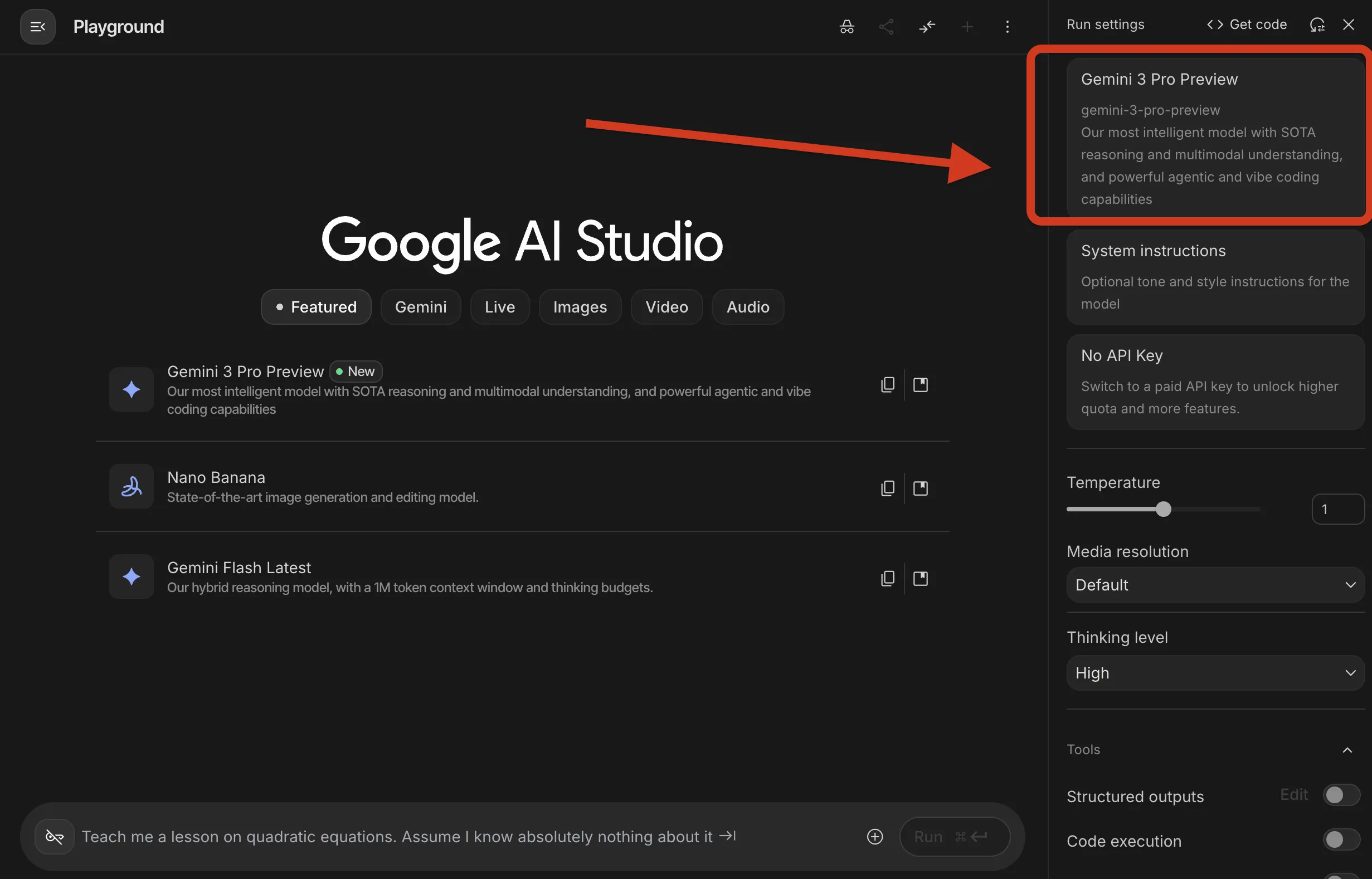This screenshot has height=879, width=1372.
Task: Bookmark the Gemini Flash Latest model
Action: [921, 578]
